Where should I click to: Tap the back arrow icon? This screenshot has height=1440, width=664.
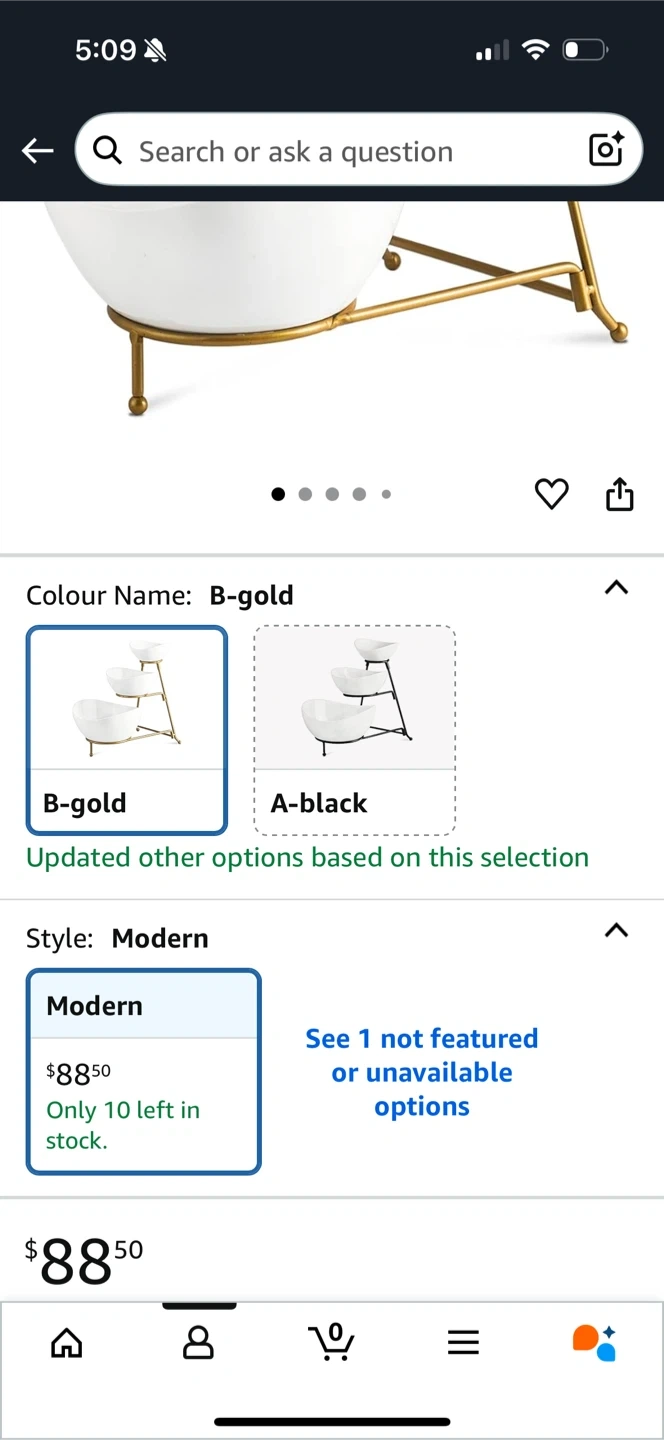(x=38, y=151)
